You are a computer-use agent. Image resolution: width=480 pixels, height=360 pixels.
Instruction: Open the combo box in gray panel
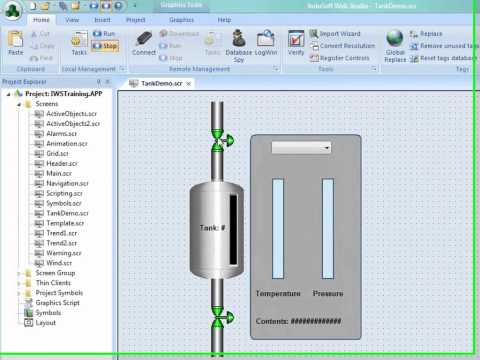click(301, 147)
